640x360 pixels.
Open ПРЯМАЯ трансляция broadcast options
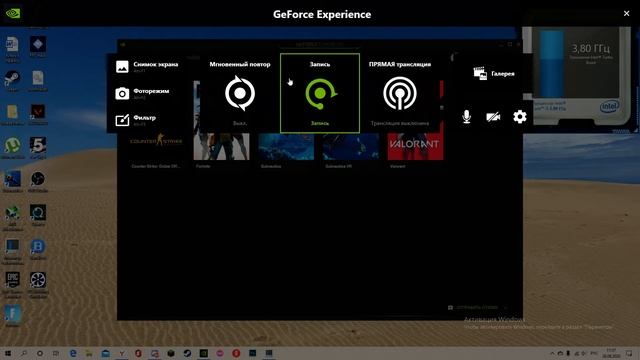[400, 93]
